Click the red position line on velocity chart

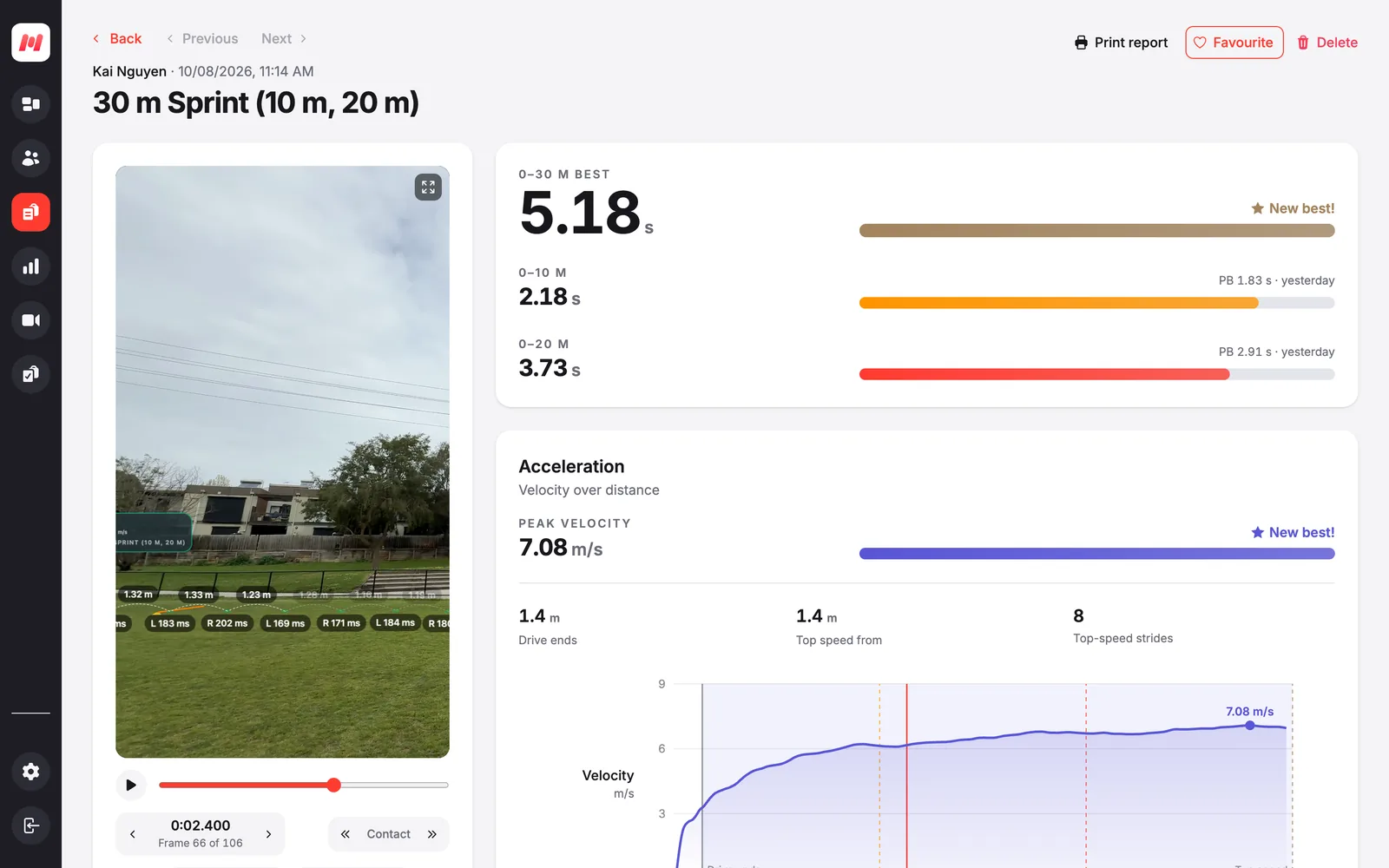[906, 775]
